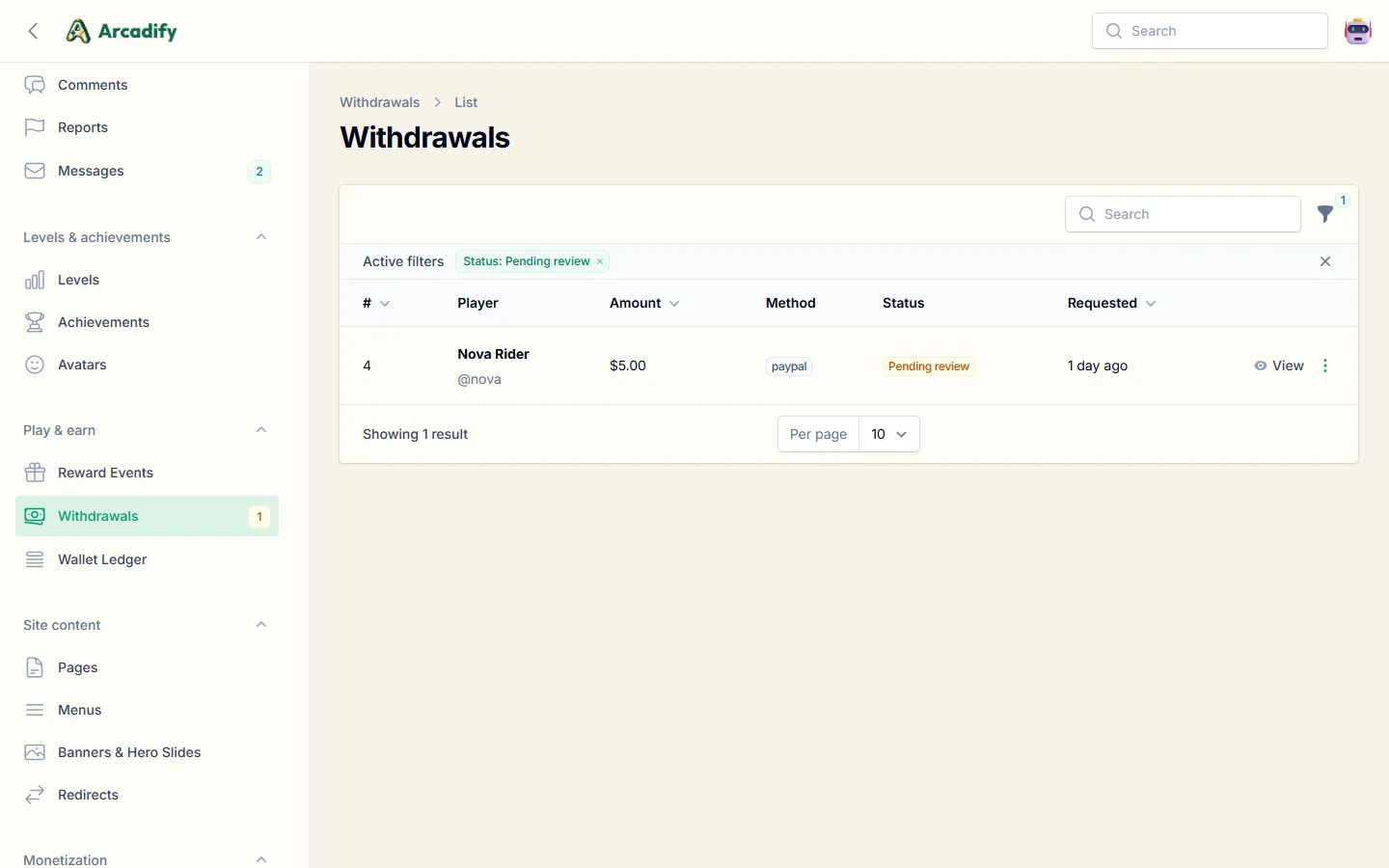Open row actions menu for Nova Rider

pos(1325,366)
